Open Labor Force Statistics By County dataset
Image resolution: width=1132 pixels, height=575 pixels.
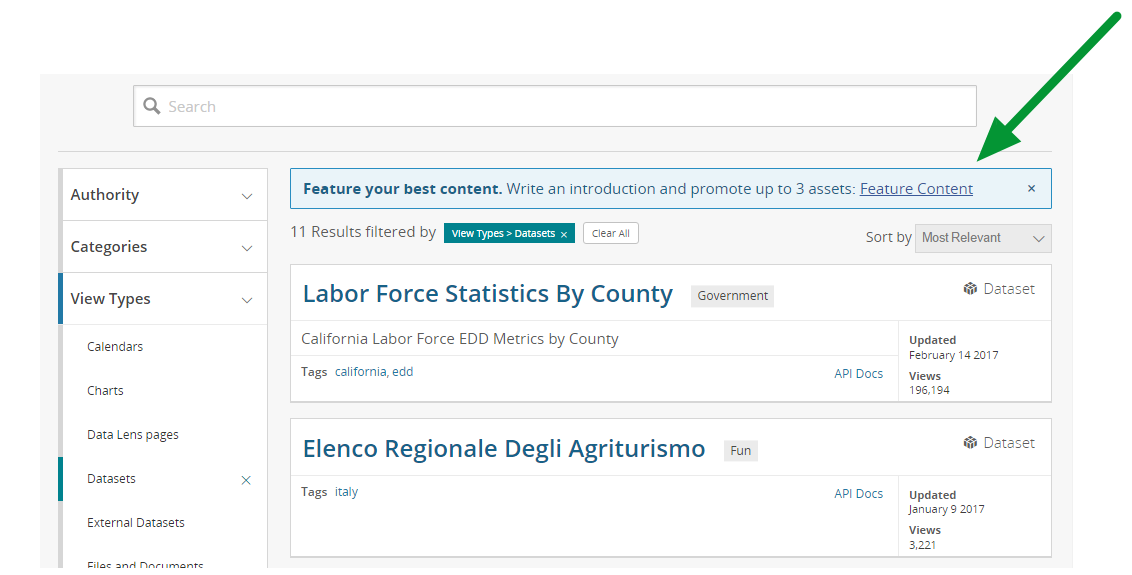click(488, 294)
